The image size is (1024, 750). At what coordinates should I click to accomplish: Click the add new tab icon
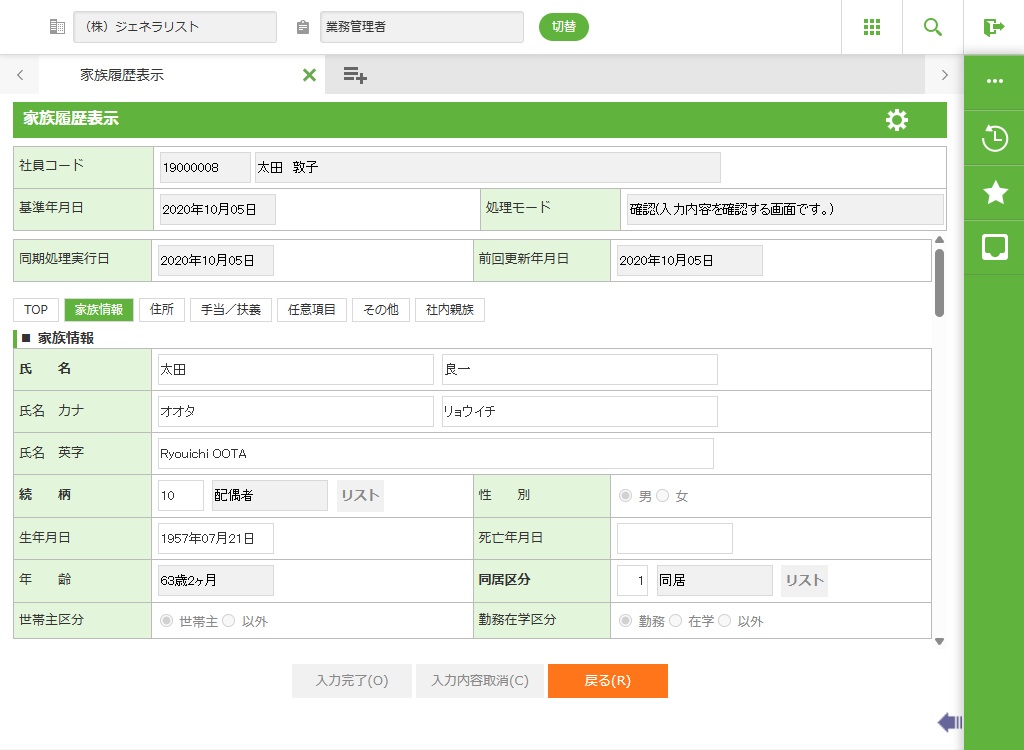355,75
